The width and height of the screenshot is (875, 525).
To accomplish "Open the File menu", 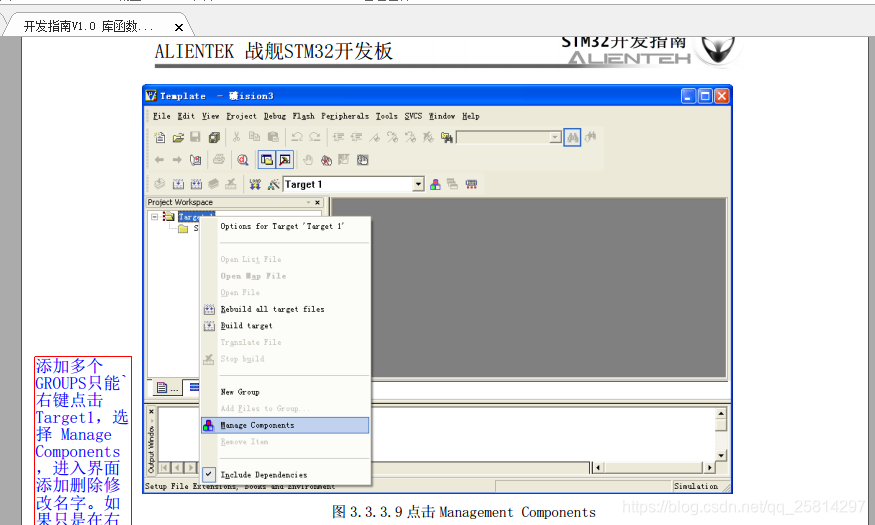I will [162, 116].
